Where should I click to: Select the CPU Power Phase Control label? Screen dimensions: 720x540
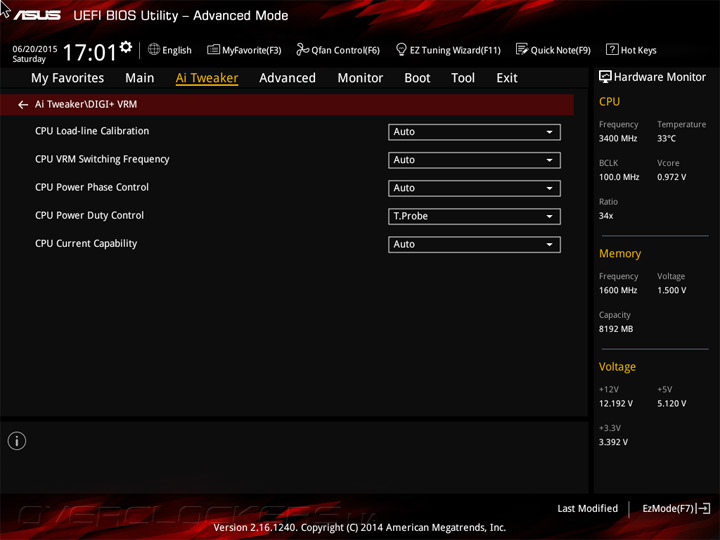[92, 187]
